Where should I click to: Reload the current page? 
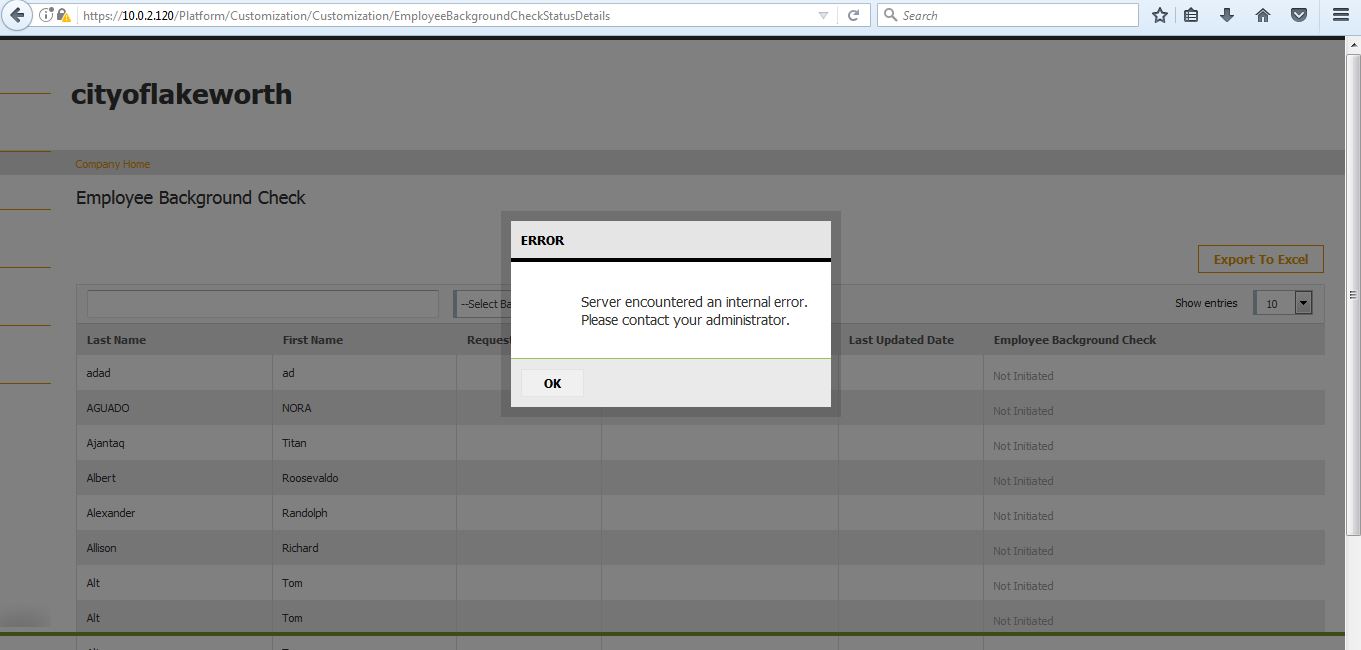coord(853,15)
